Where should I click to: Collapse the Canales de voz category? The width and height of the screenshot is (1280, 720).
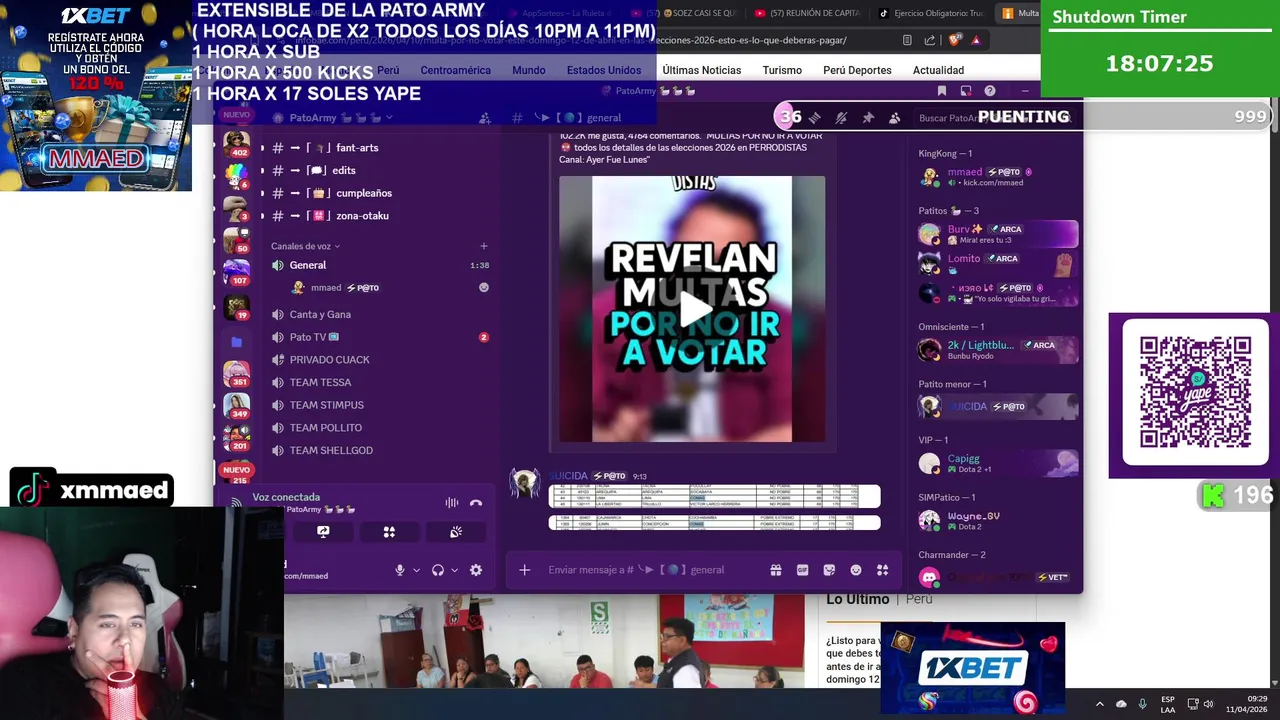pos(305,246)
